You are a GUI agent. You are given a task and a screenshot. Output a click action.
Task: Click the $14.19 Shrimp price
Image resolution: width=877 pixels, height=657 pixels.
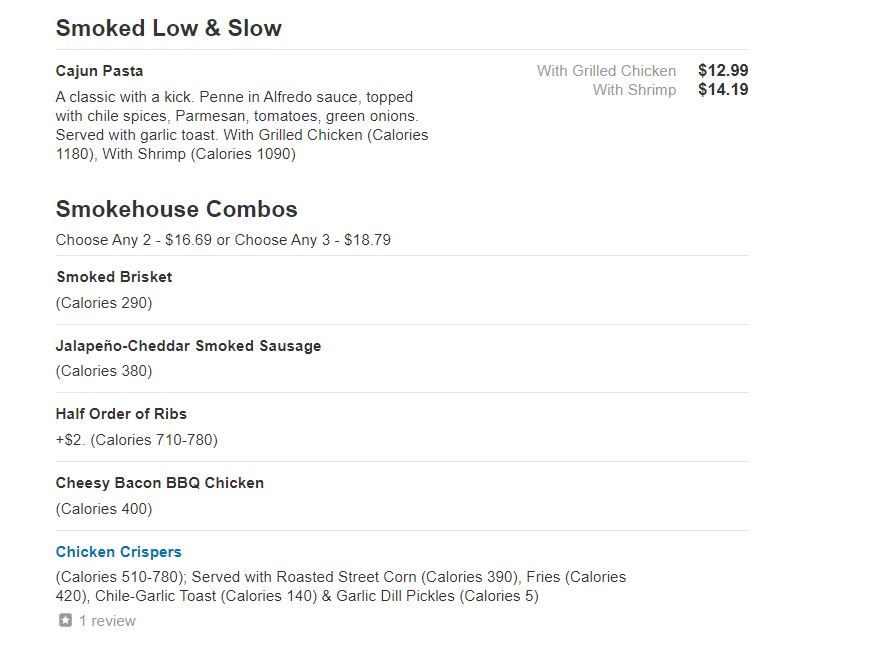723,89
